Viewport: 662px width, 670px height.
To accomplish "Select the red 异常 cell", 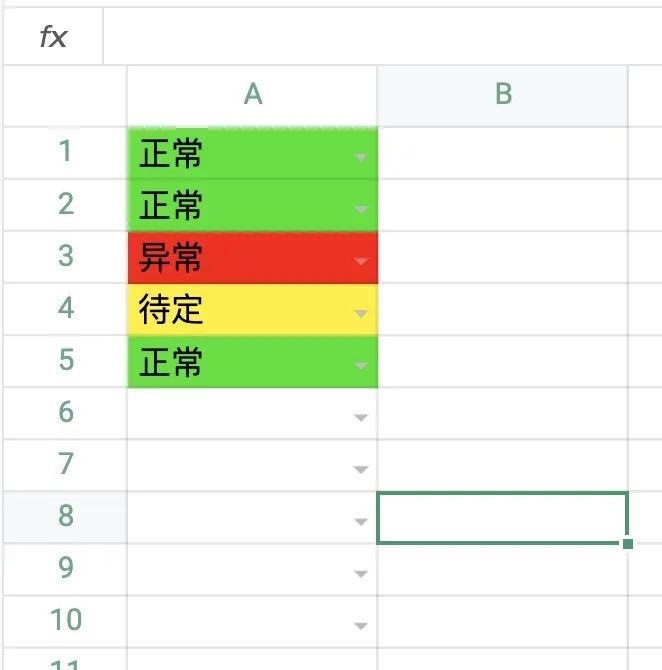I will click(x=253, y=258).
